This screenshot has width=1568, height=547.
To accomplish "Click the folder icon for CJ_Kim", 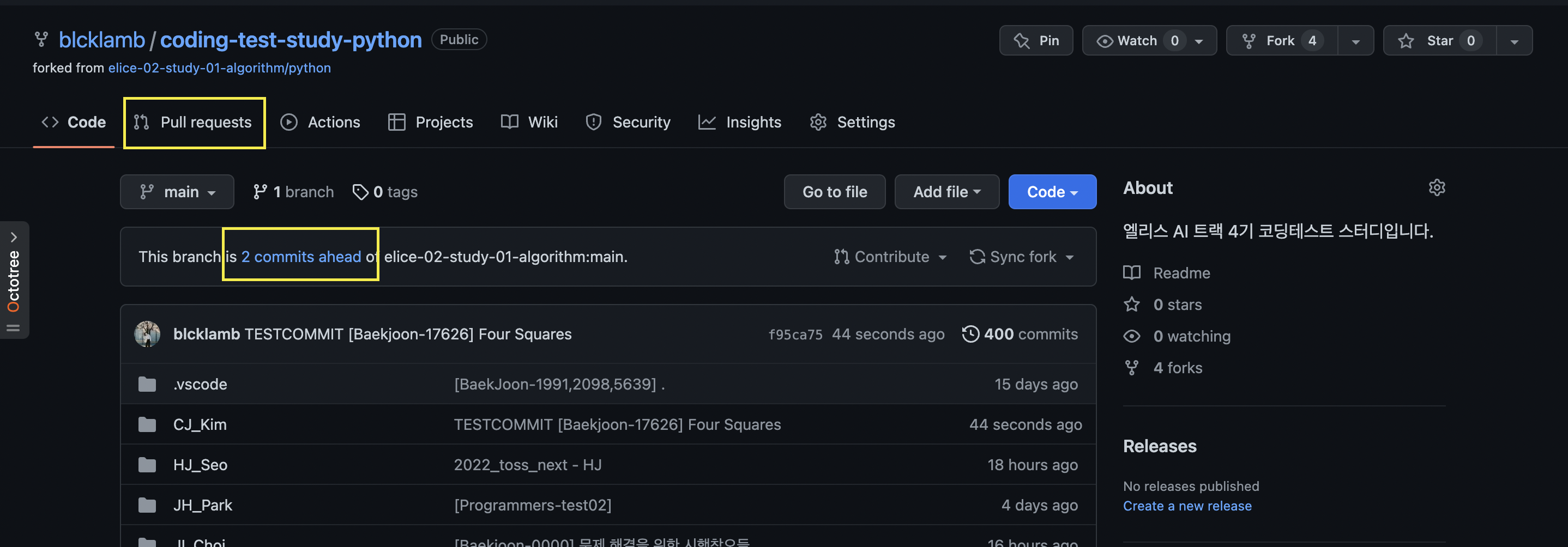I will click(x=147, y=424).
